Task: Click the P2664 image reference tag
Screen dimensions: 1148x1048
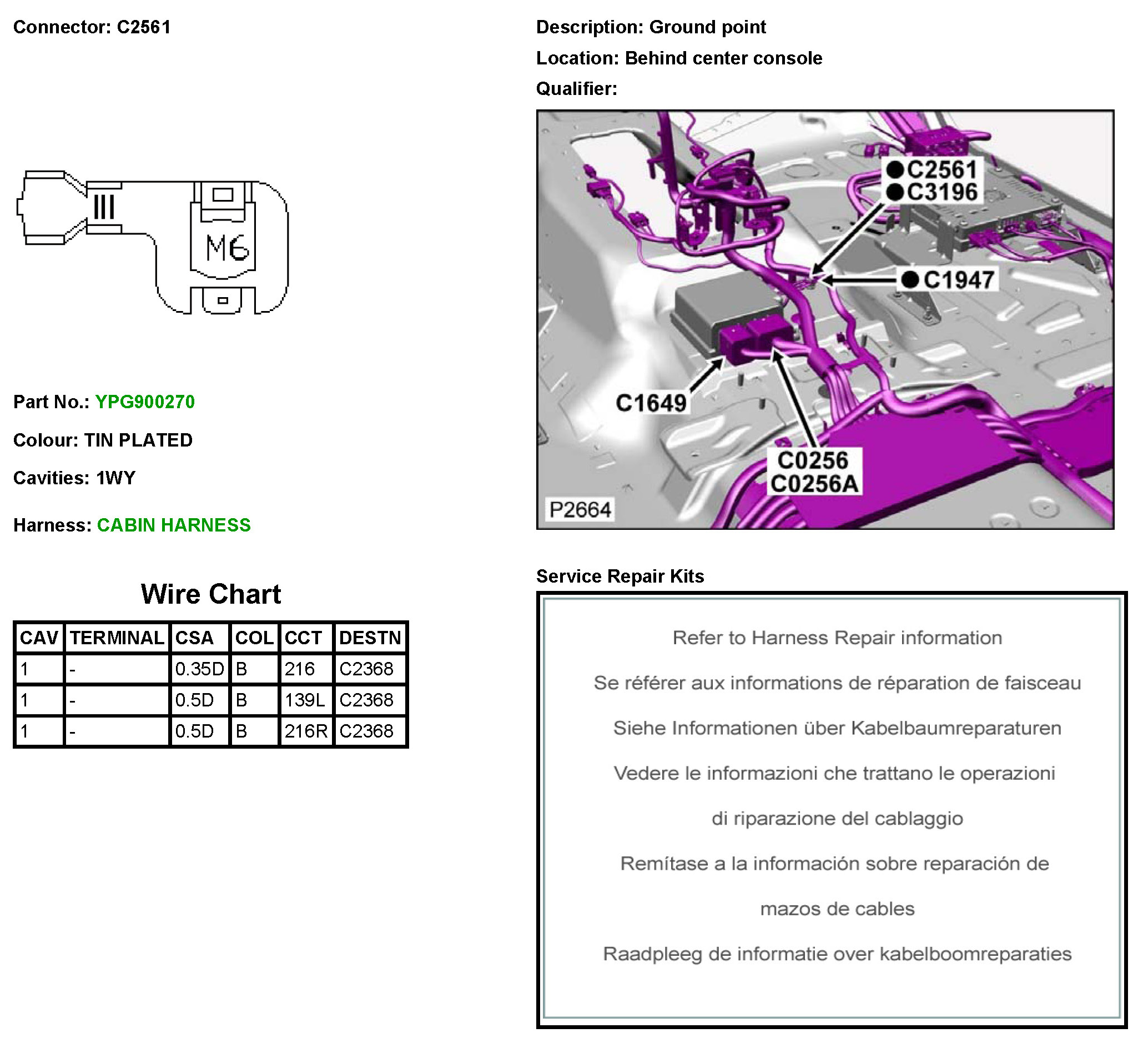Action: [x=580, y=509]
